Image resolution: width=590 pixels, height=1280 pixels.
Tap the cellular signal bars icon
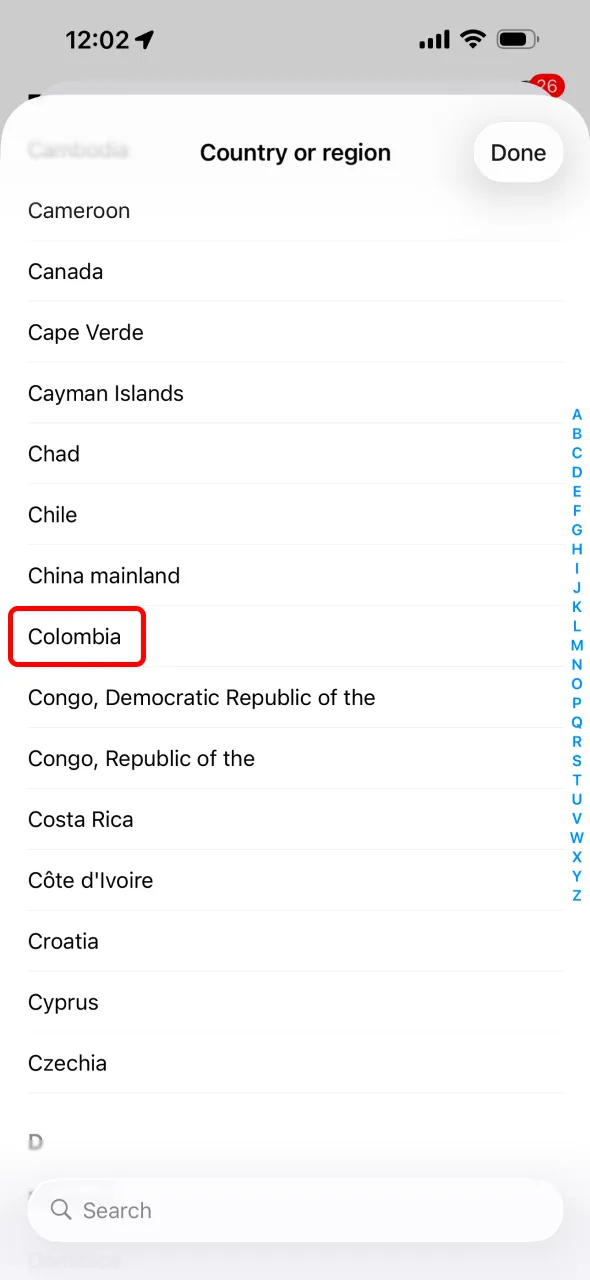pyautogui.click(x=434, y=40)
